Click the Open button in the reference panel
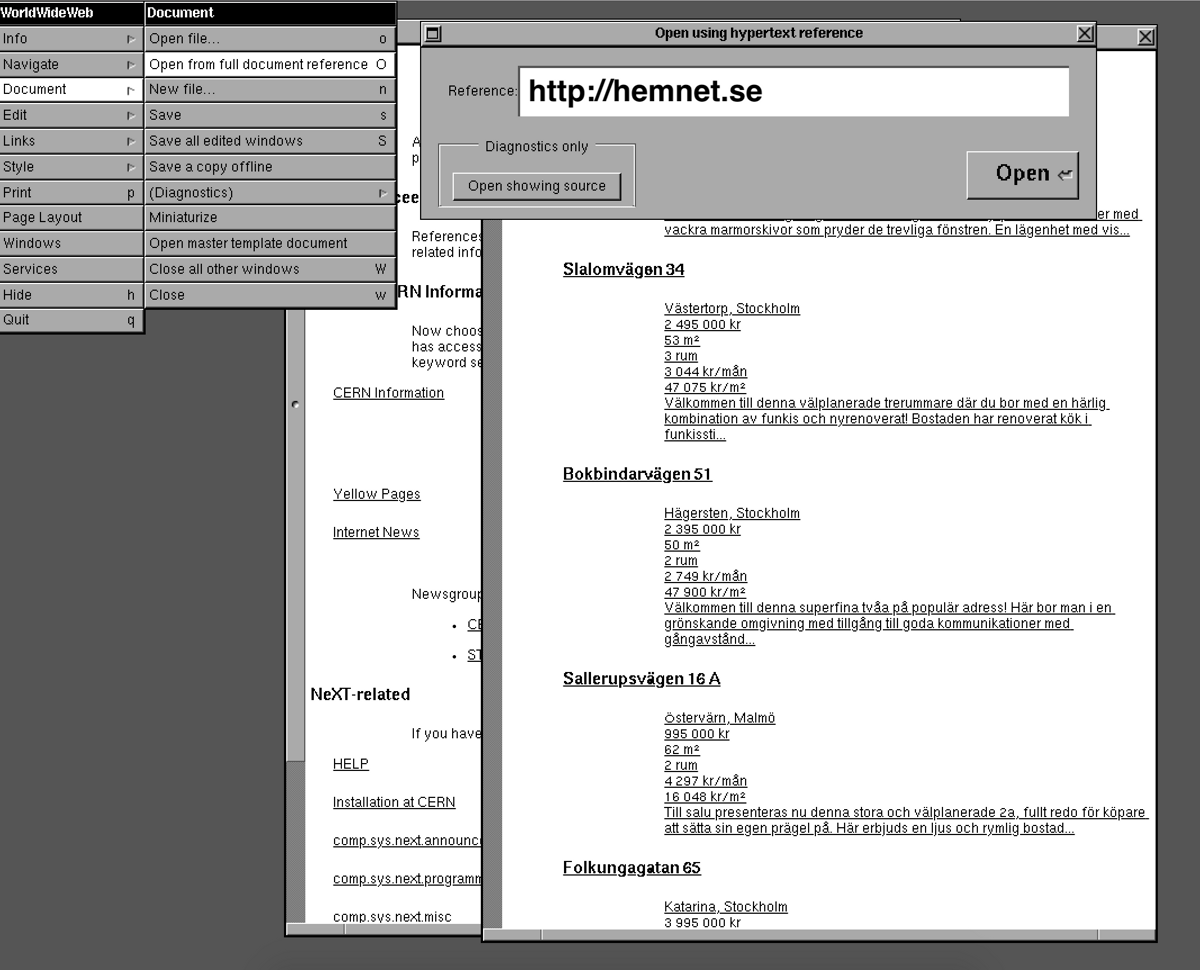This screenshot has height=970, width=1200. point(1023,174)
